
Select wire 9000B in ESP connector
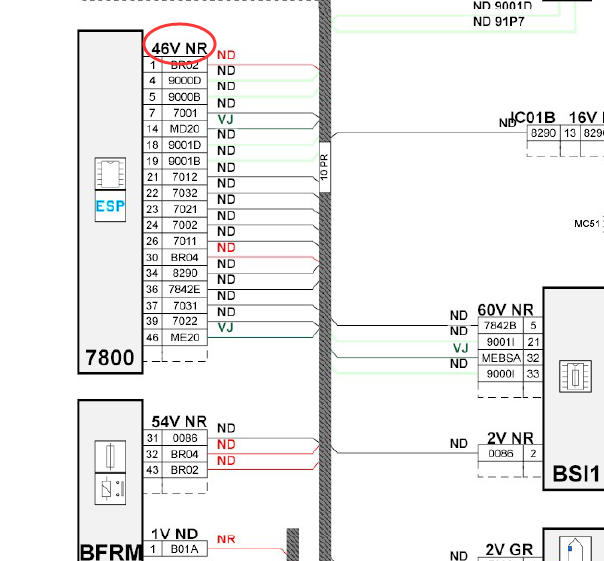tap(185, 97)
